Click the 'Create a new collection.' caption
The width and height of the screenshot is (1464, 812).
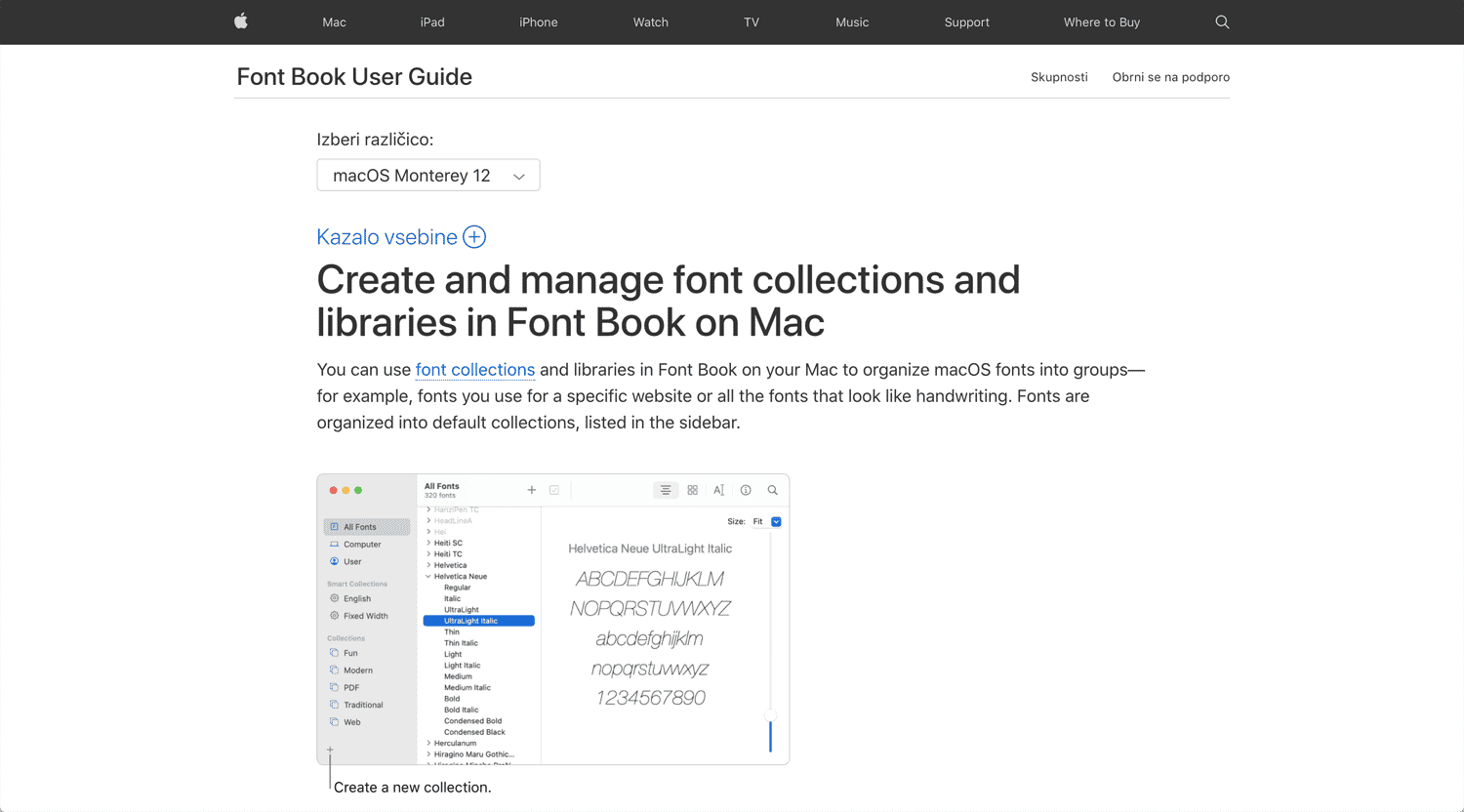click(x=413, y=788)
